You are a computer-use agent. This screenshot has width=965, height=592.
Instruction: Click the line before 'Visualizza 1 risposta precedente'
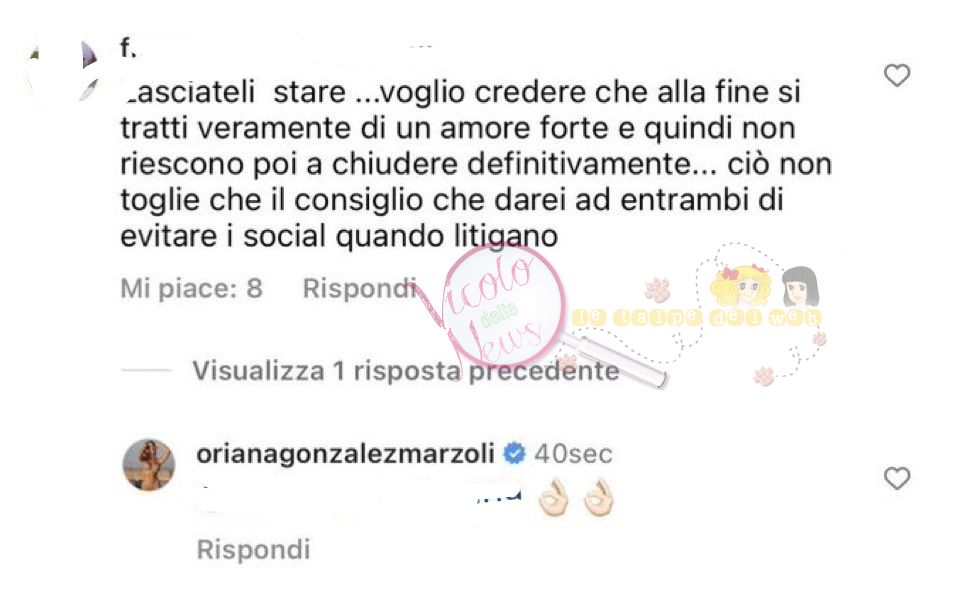point(146,370)
